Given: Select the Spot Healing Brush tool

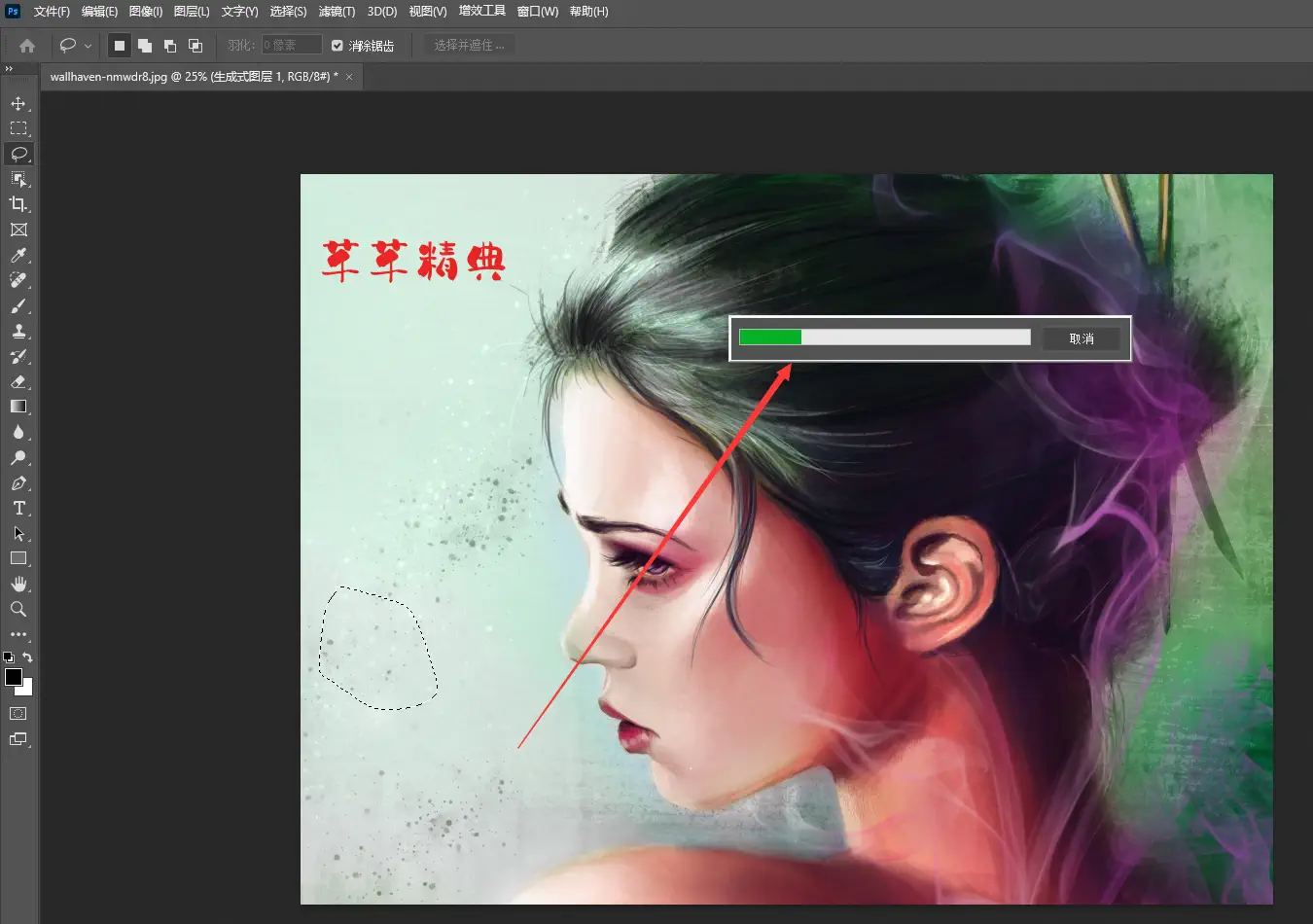Looking at the screenshot, I should 18,280.
